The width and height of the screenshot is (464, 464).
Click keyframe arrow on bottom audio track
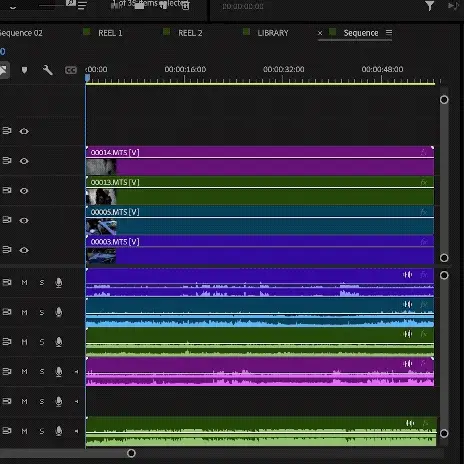coord(77,431)
